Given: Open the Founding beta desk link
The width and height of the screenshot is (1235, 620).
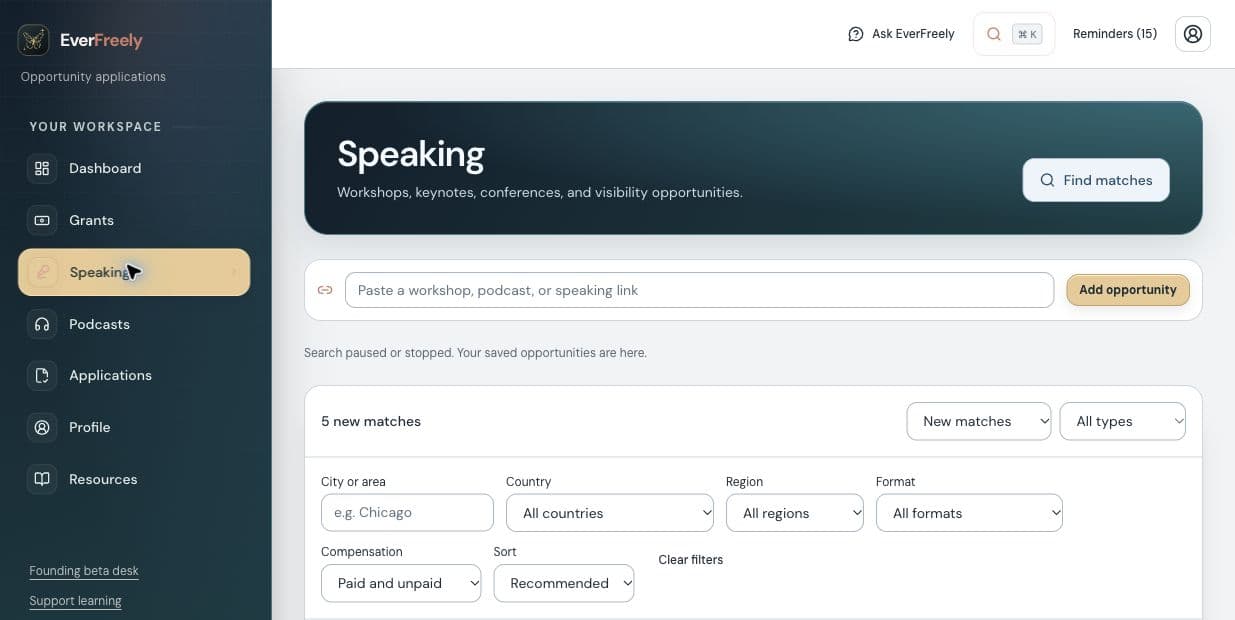Looking at the screenshot, I should (84, 571).
